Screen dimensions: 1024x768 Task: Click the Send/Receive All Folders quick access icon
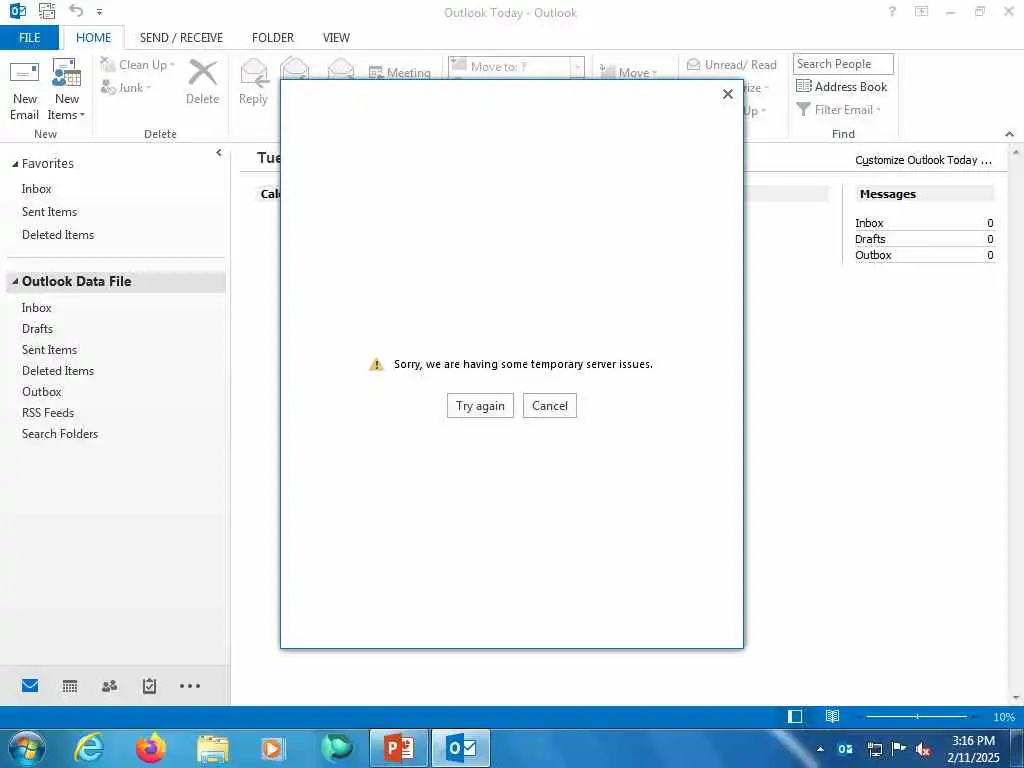tap(47, 10)
